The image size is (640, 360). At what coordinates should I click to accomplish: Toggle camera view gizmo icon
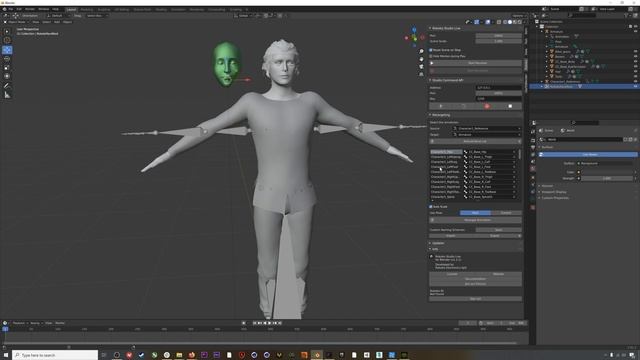[421, 66]
